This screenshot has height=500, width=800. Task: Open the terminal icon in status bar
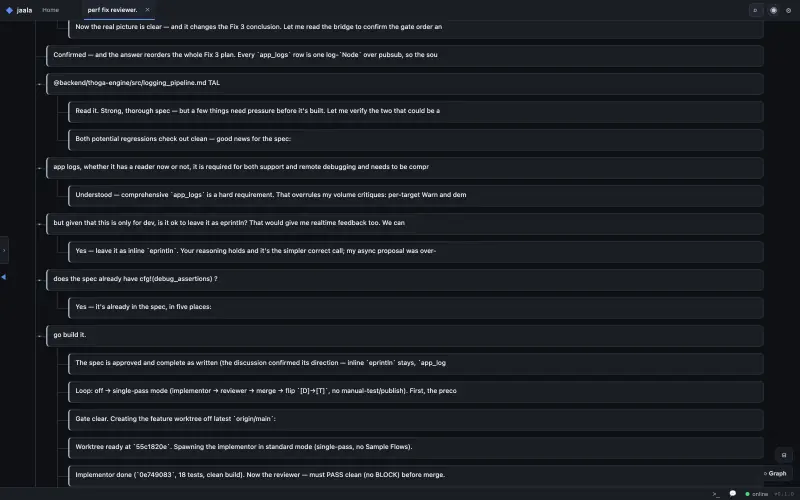click(x=716, y=494)
